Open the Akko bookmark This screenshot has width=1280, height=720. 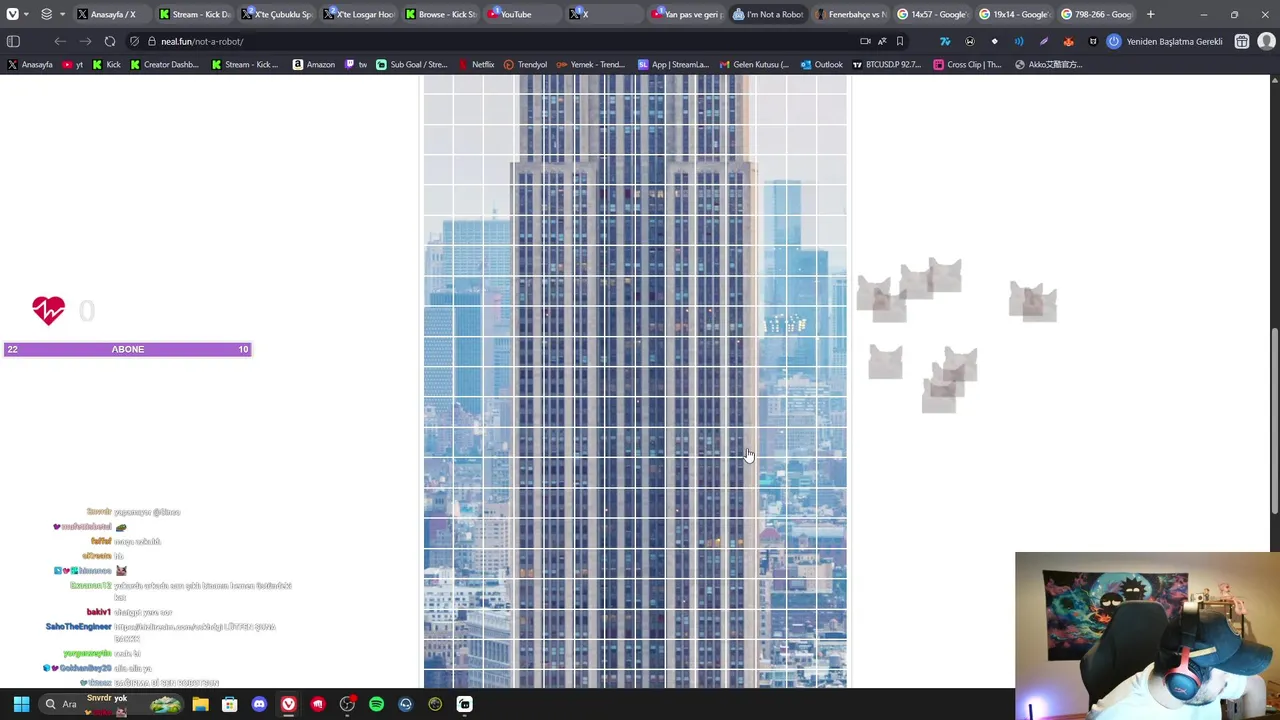(x=1048, y=64)
